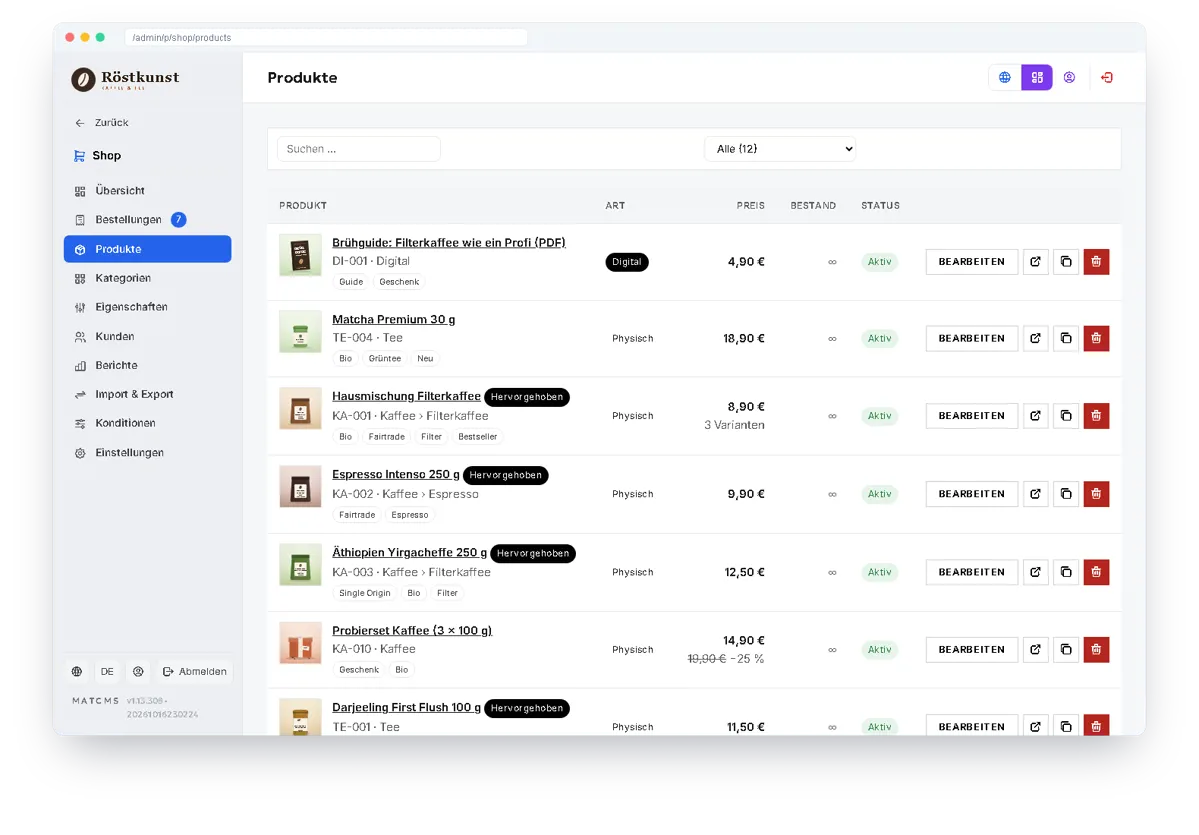Click the red logout icon top right

(x=1106, y=77)
